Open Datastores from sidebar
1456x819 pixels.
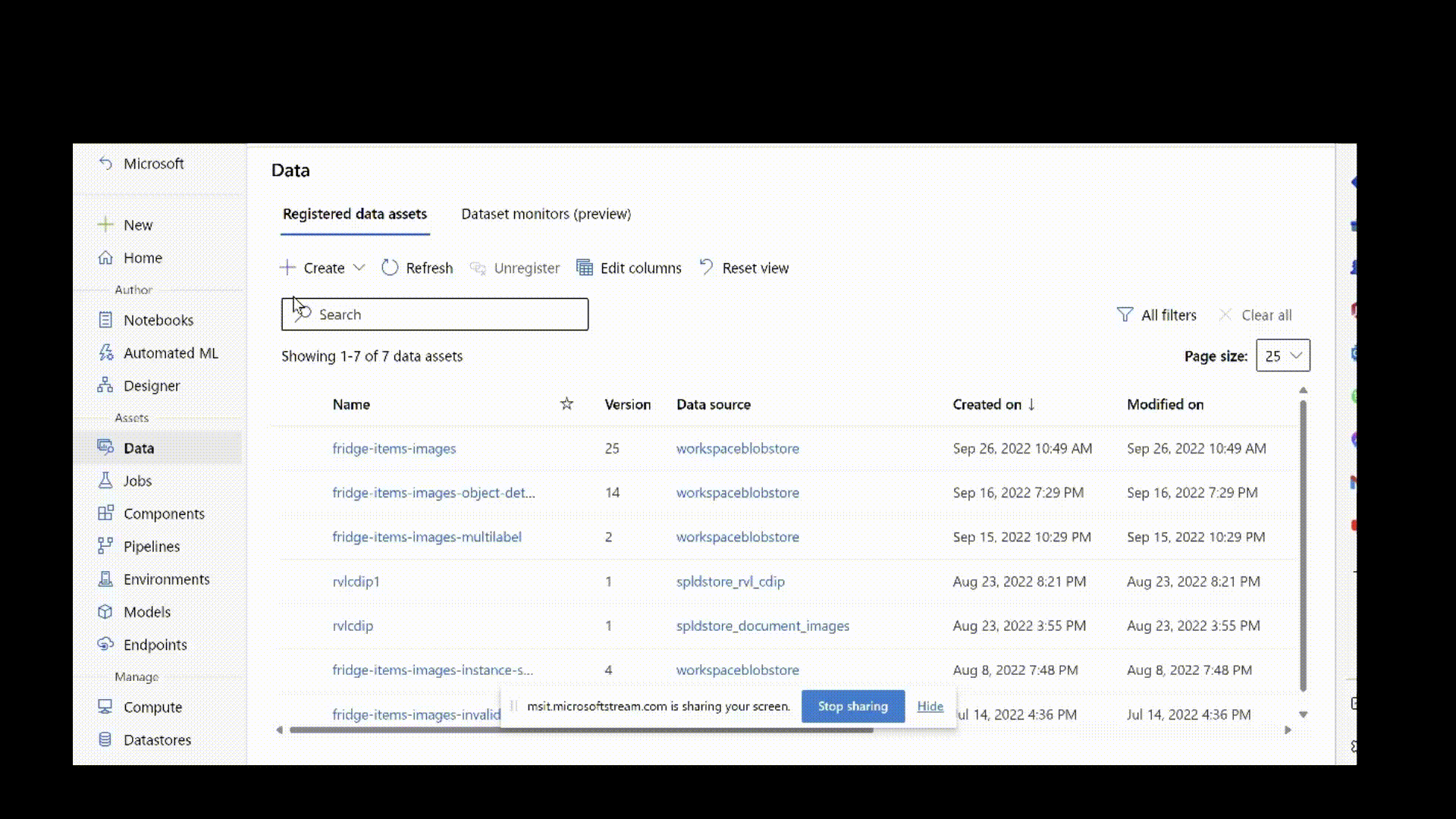[157, 739]
